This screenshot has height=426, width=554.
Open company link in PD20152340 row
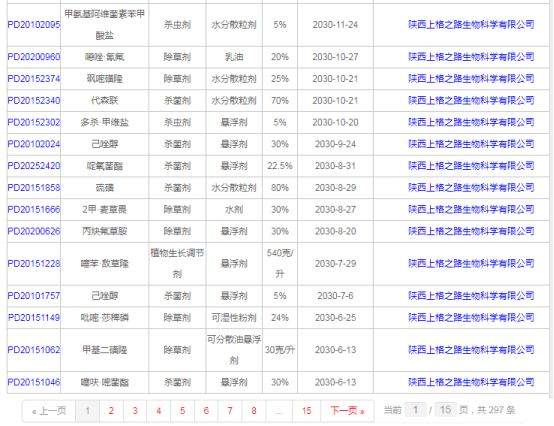pyautogui.click(x=471, y=101)
